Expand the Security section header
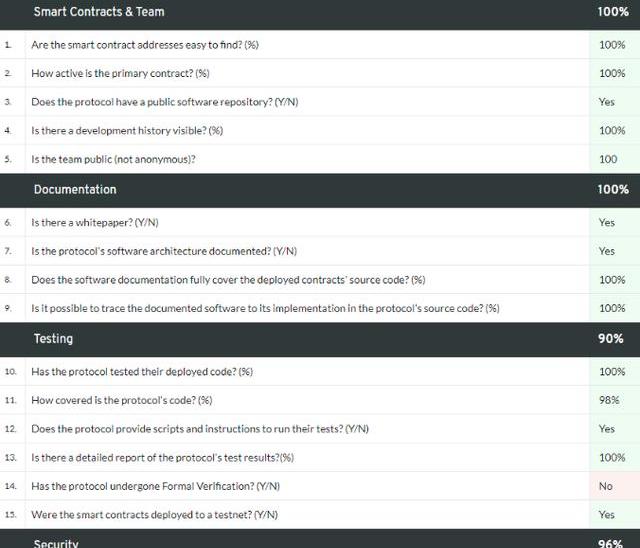The image size is (640, 548). click(56, 542)
